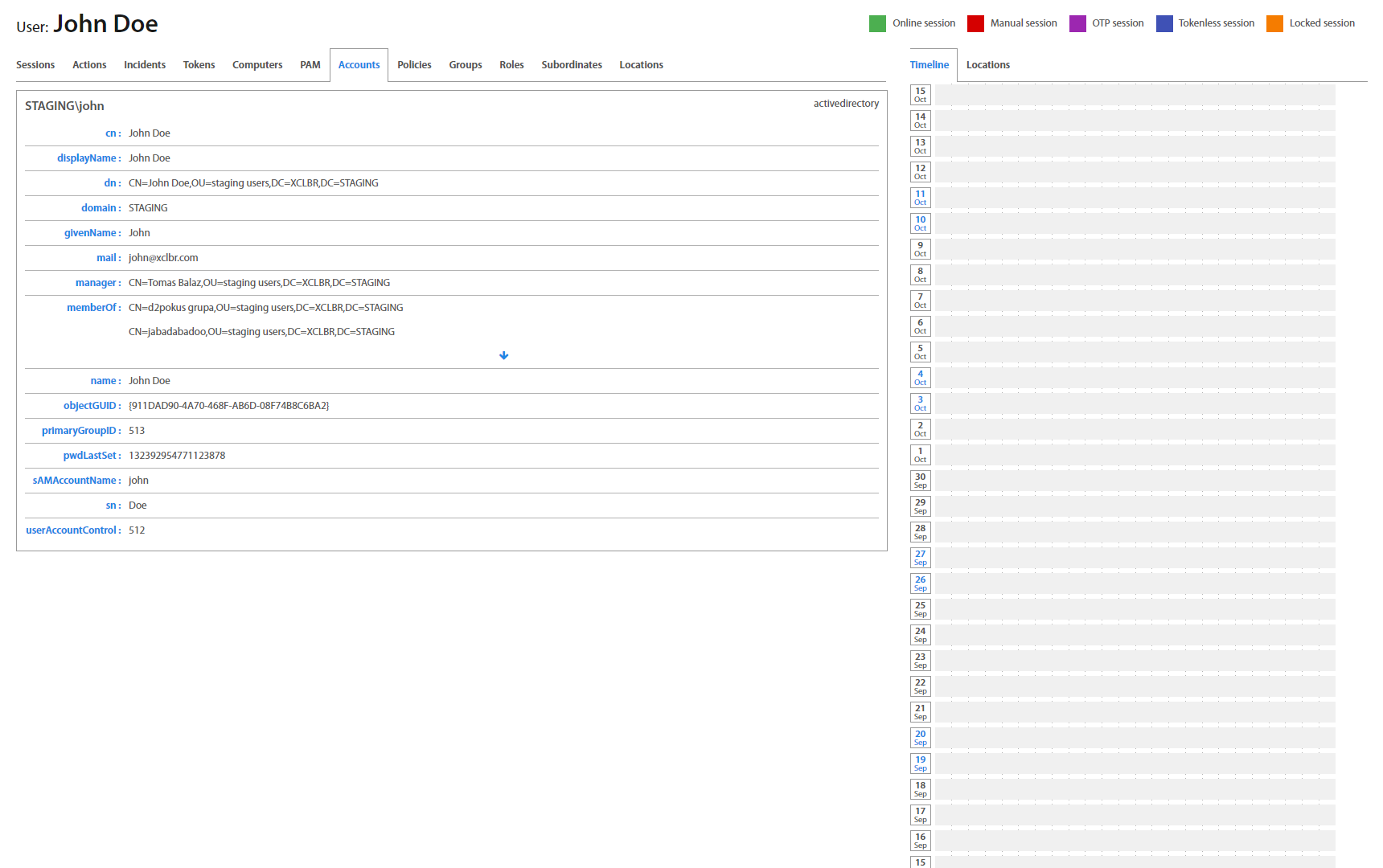The width and height of the screenshot is (1383, 868).
Task: Click the blue Tokenless session swatch
Action: (1164, 23)
